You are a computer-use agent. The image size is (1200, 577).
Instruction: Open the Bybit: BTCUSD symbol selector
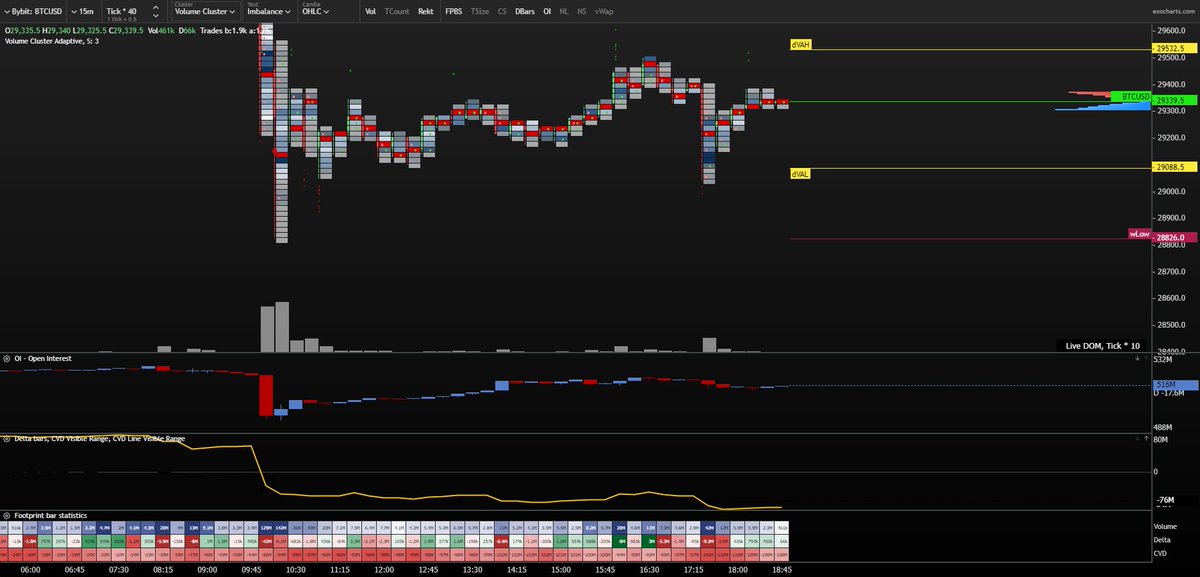(x=33, y=10)
